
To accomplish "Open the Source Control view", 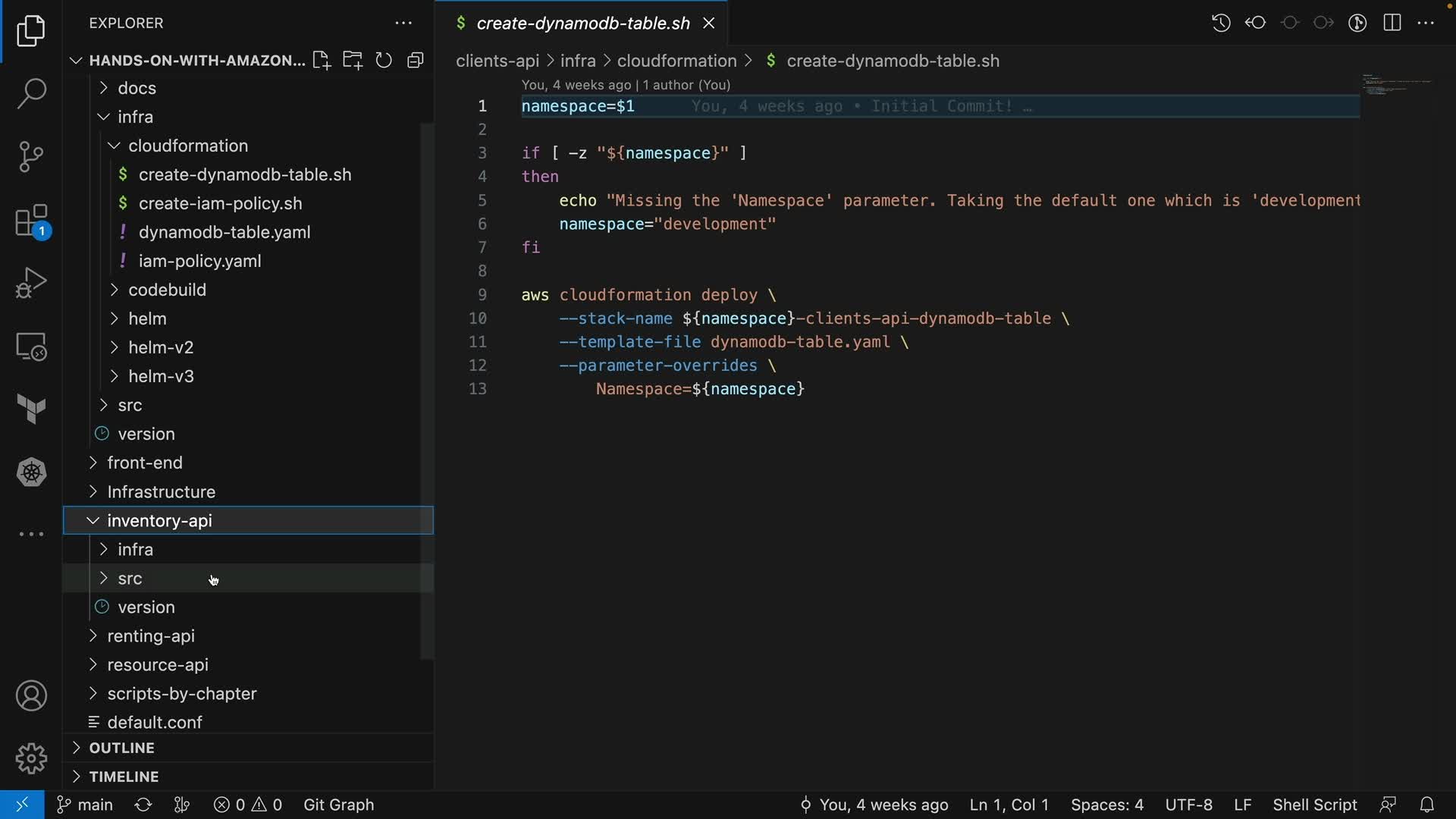I will pyautogui.click(x=31, y=157).
